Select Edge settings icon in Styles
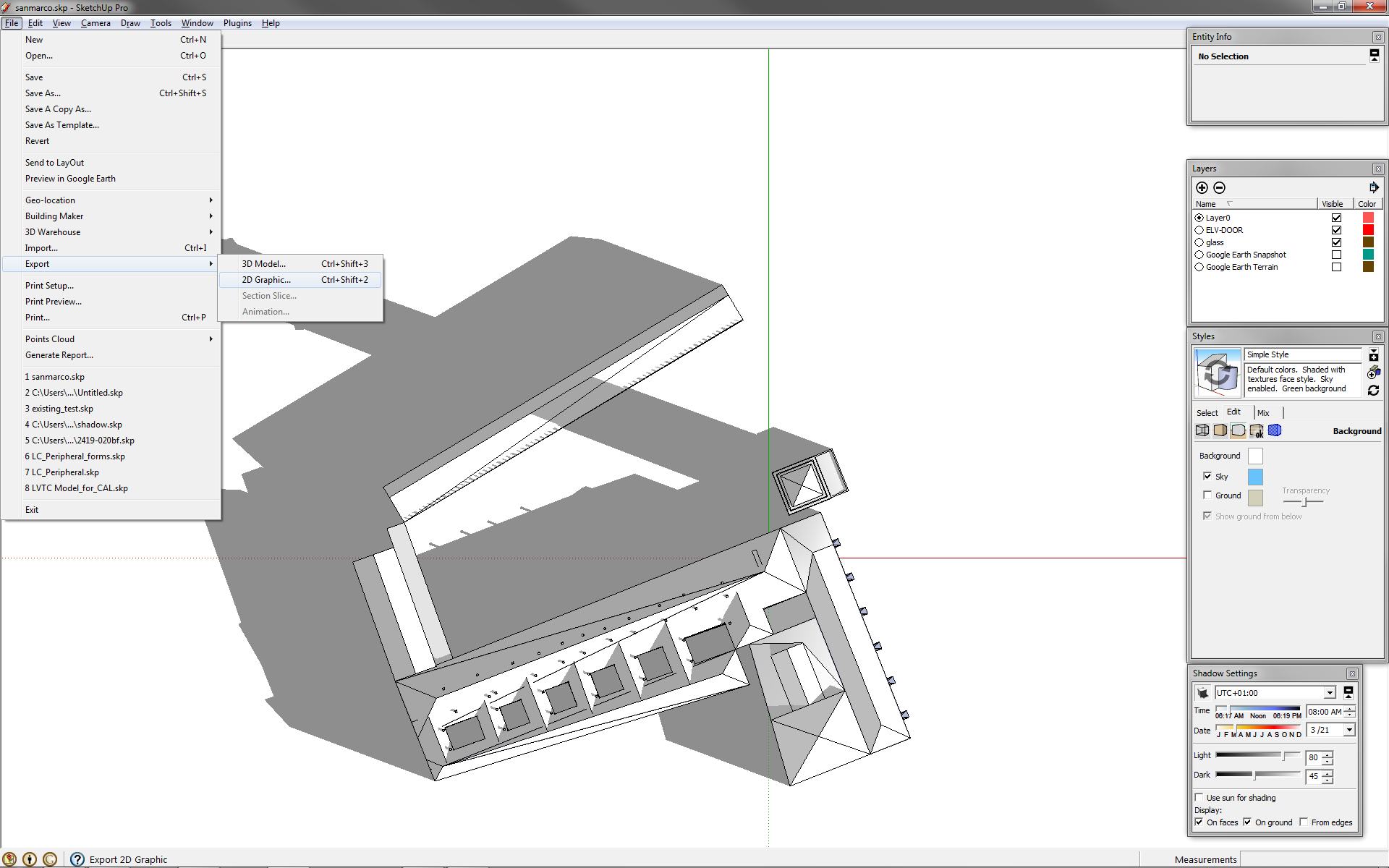The width and height of the screenshot is (1389, 868). [x=1202, y=430]
